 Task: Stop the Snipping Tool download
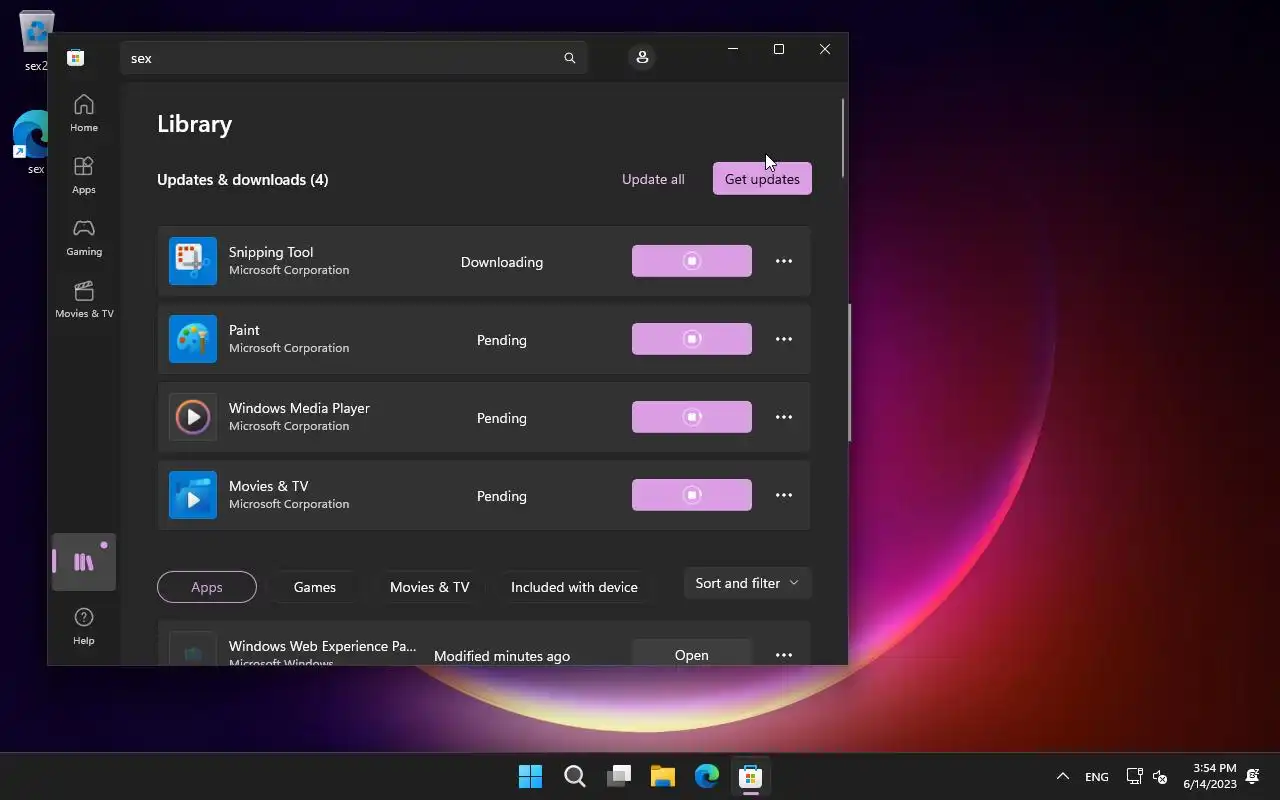point(692,261)
